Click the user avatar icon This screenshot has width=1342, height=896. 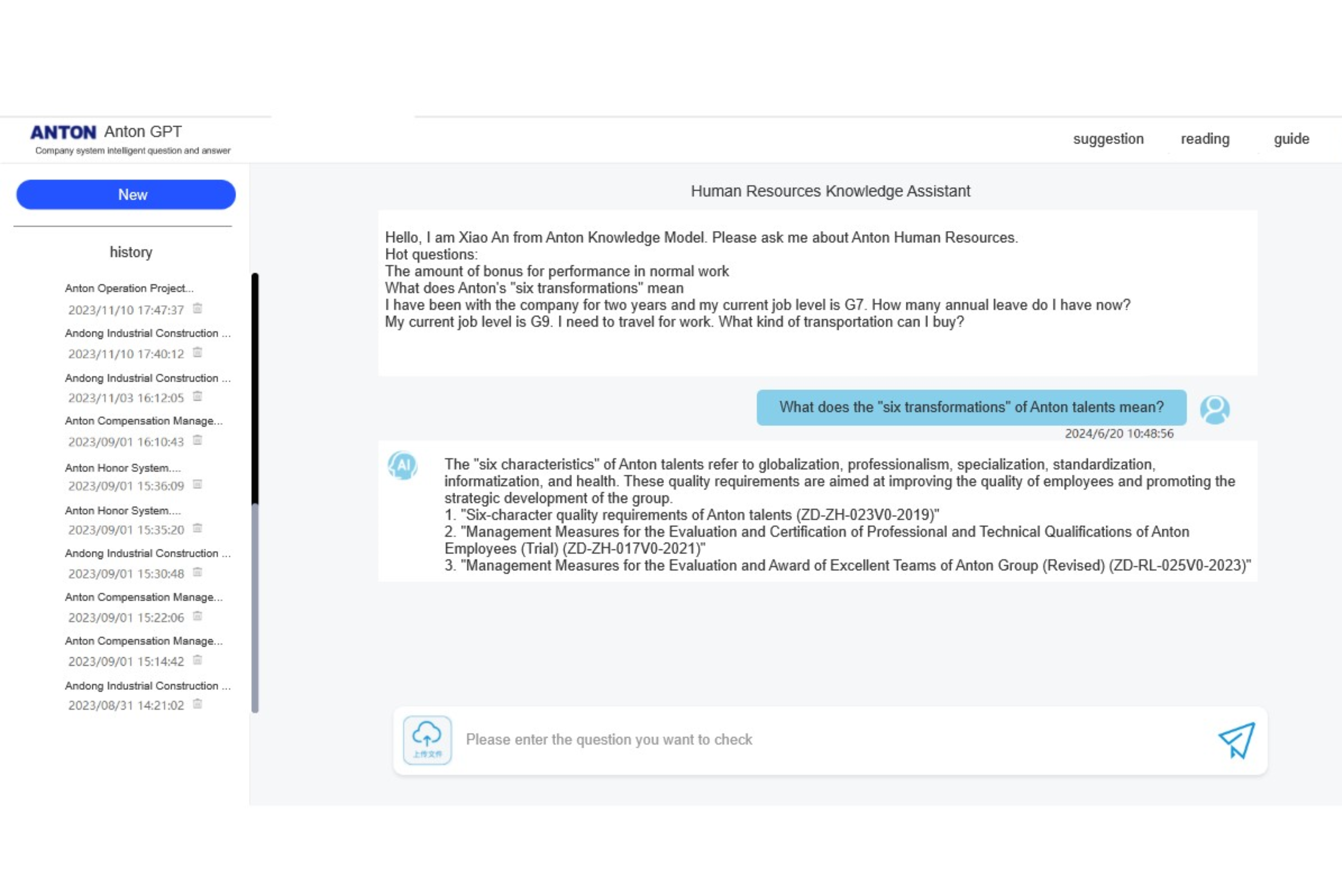(1215, 410)
